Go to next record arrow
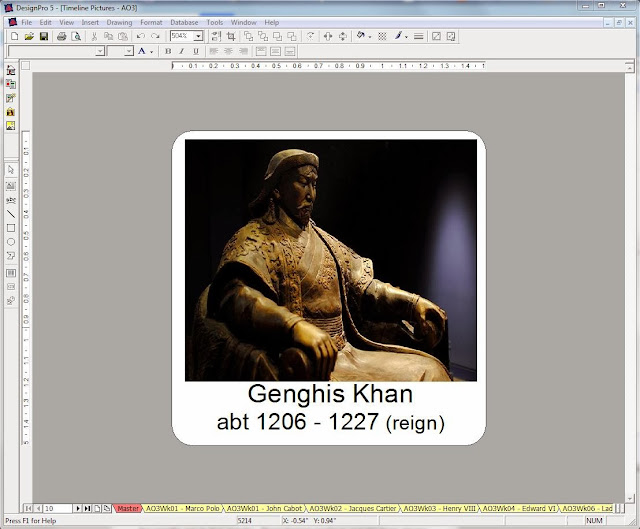640x529 pixels. [x=78, y=509]
